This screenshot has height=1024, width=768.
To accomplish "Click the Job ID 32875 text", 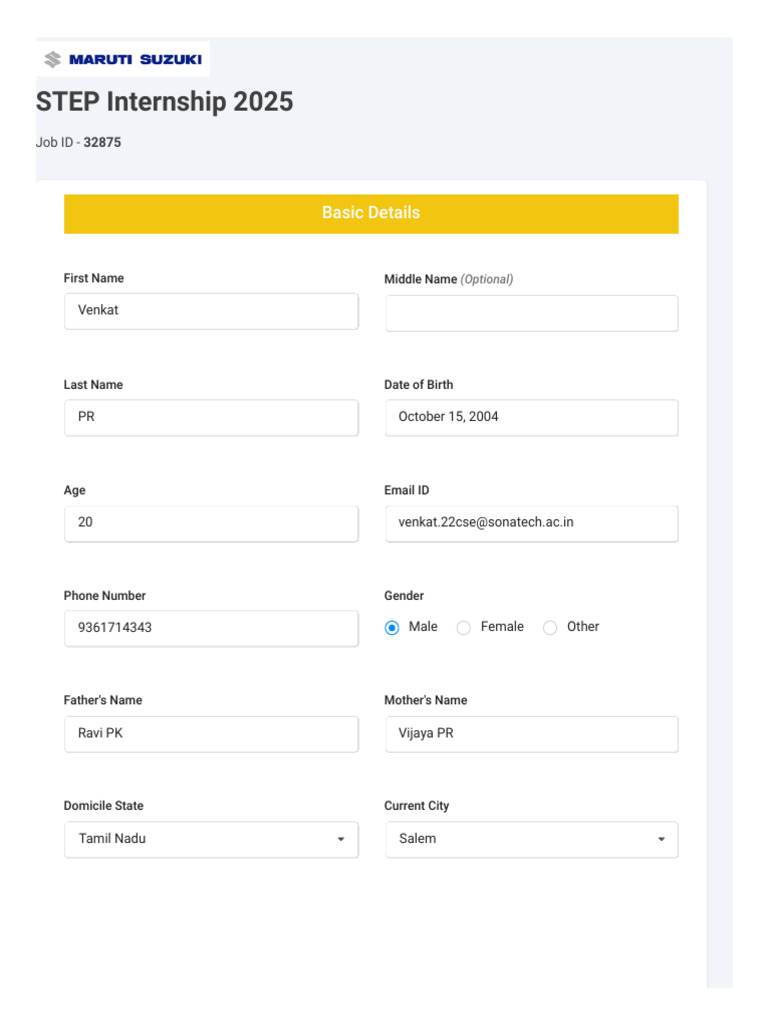I will pyautogui.click(x=79, y=143).
